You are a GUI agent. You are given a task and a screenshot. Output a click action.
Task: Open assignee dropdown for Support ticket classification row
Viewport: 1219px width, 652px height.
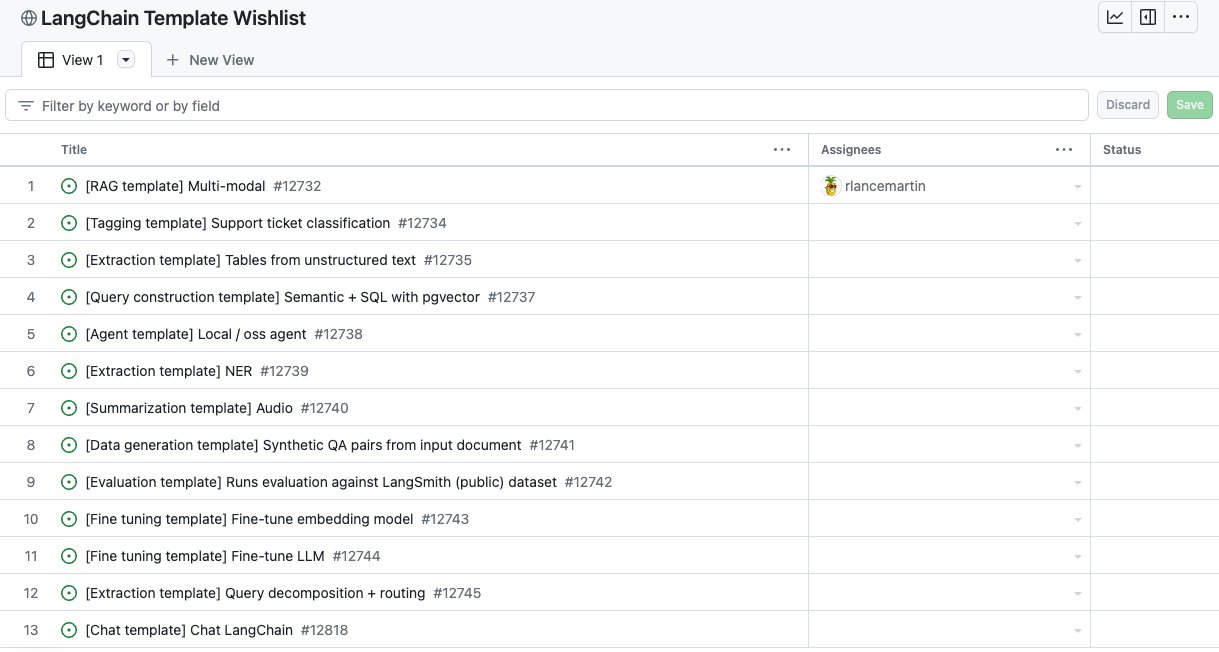tap(1078, 224)
